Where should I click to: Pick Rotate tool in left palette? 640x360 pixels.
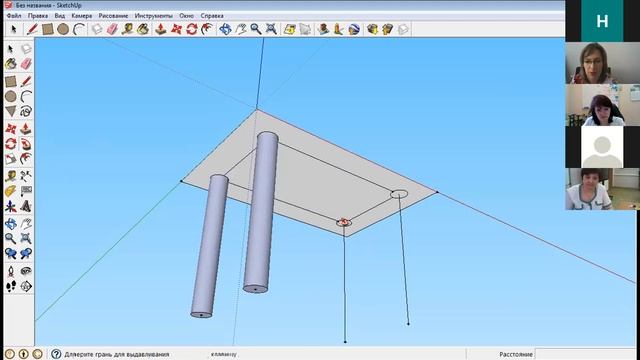pos(11,144)
